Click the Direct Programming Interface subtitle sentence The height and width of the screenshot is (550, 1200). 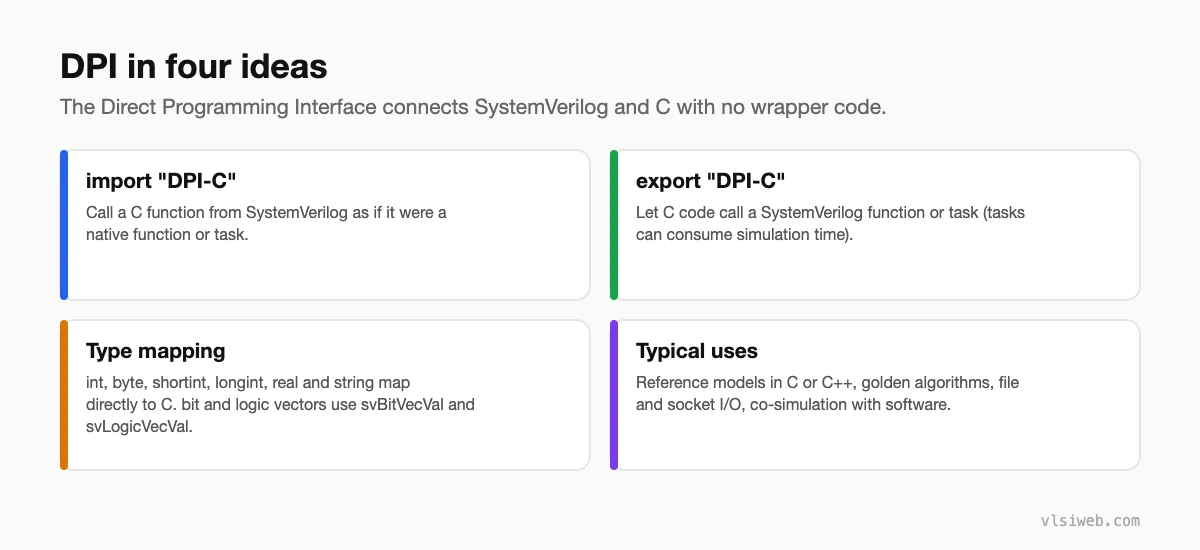473,107
